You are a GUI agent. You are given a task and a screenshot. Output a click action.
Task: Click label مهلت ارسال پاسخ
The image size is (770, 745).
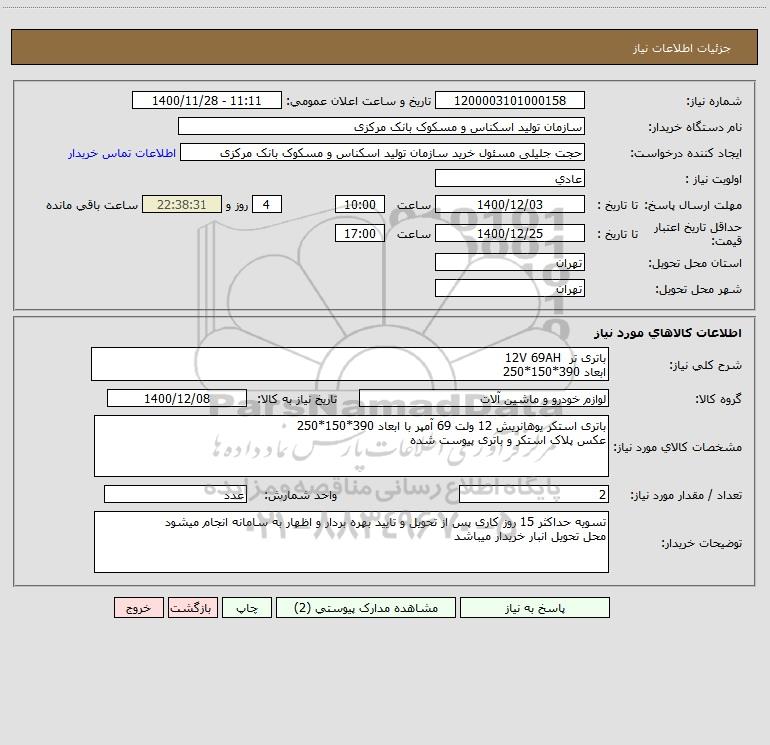693,205
